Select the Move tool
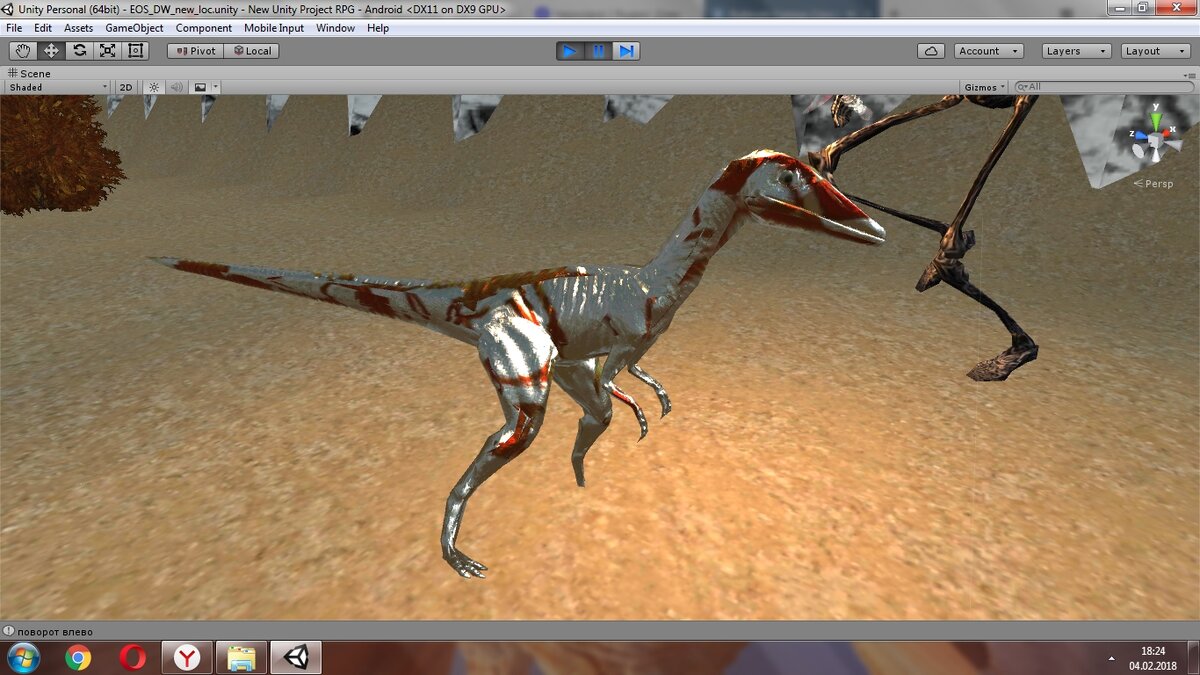Screen dimensions: 1200x675 tap(51, 51)
